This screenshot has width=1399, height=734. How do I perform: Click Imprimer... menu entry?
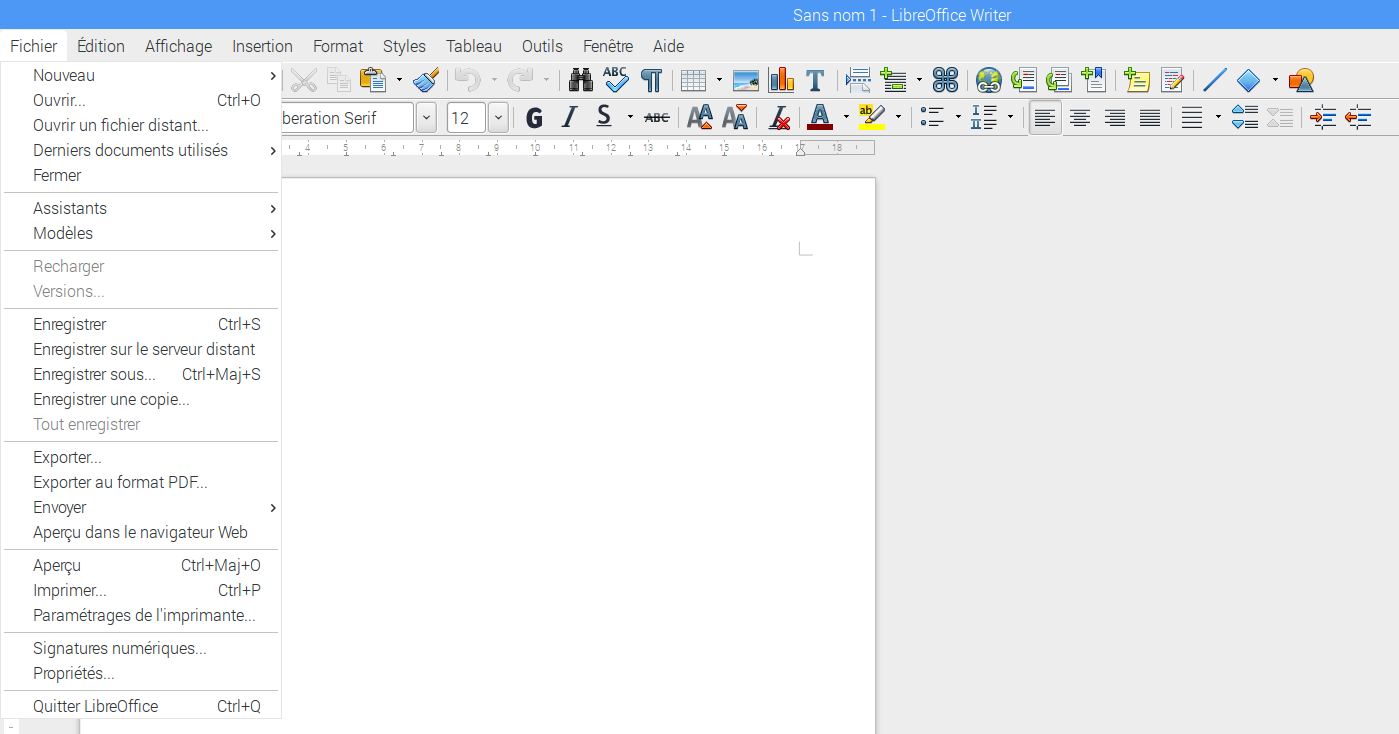(x=141, y=590)
